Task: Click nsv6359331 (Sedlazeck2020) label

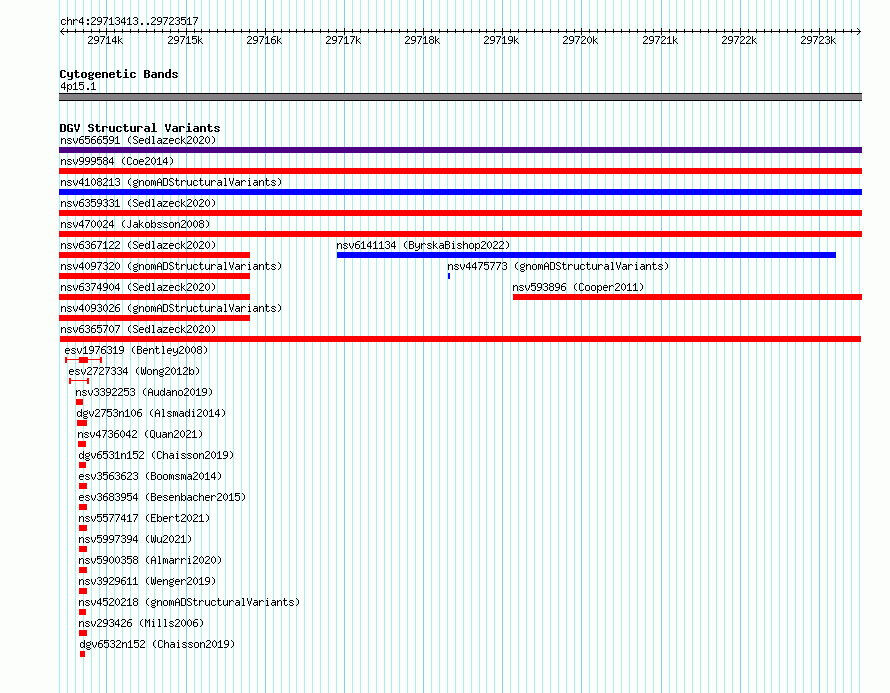Action: point(138,203)
